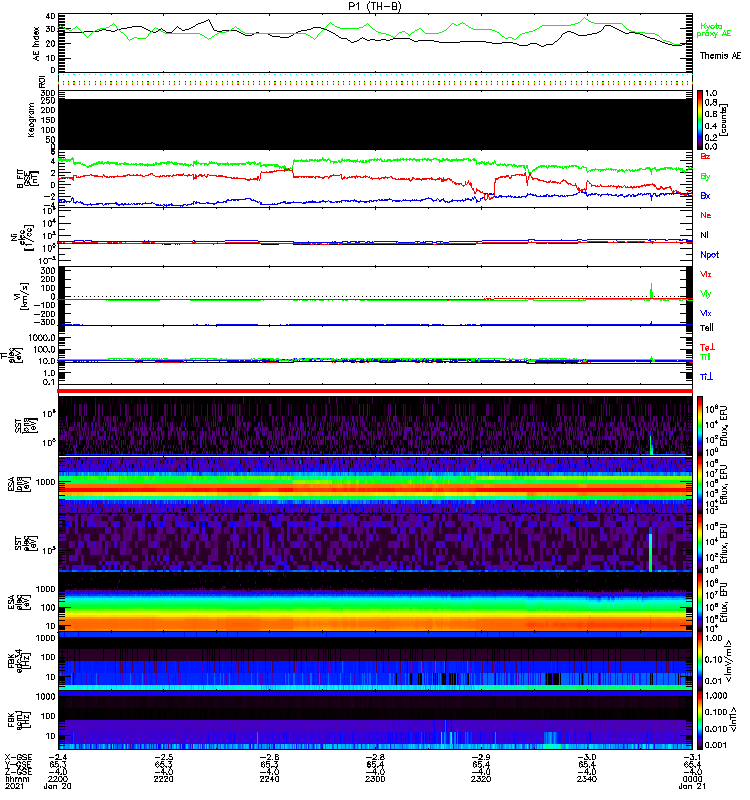Select the red Ne legend label
750x800 pixels.
pos(706,215)
